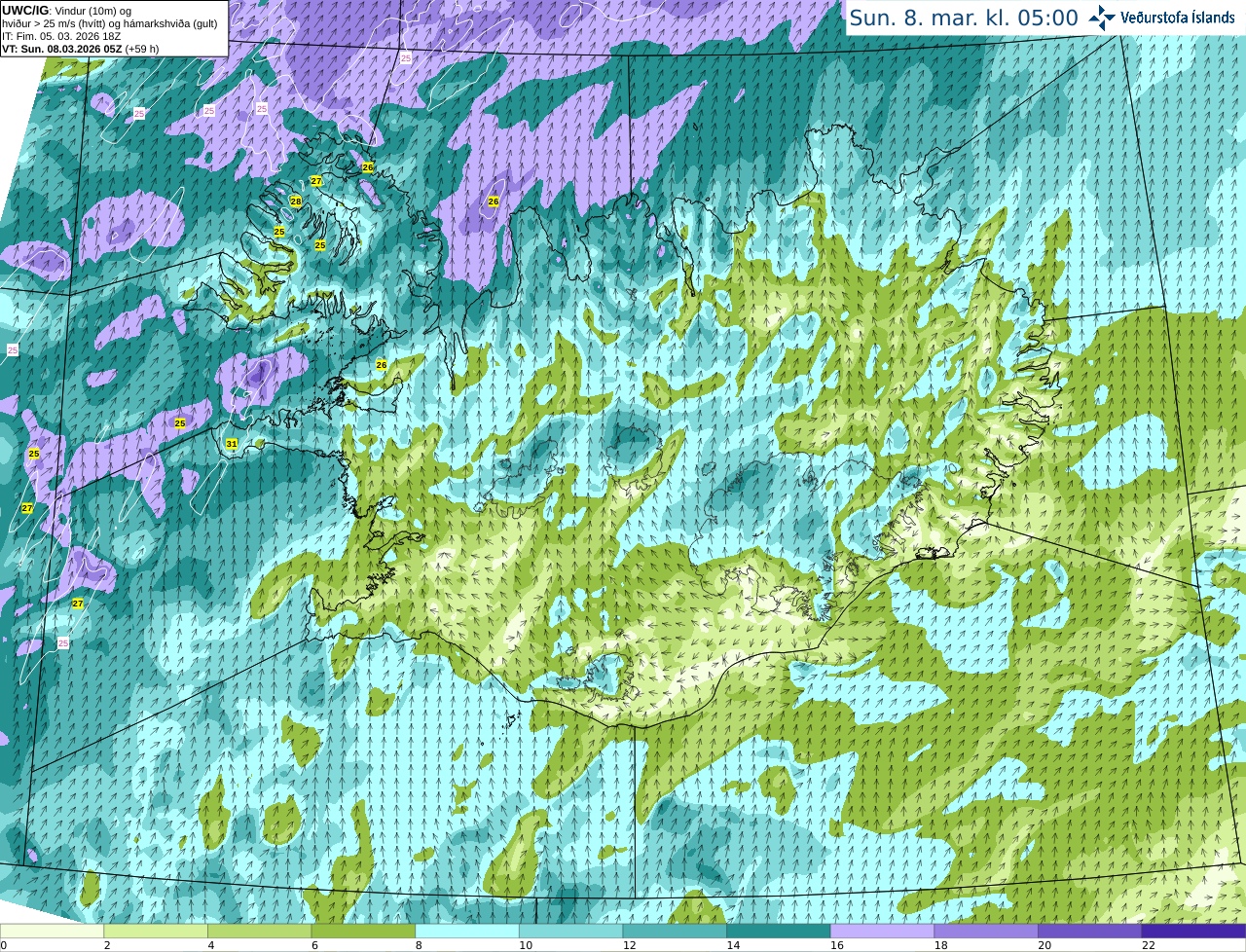Click the scale label '10' on the color bar
Viewport: 1246px width, 952px height.
(x=526, y=945)
